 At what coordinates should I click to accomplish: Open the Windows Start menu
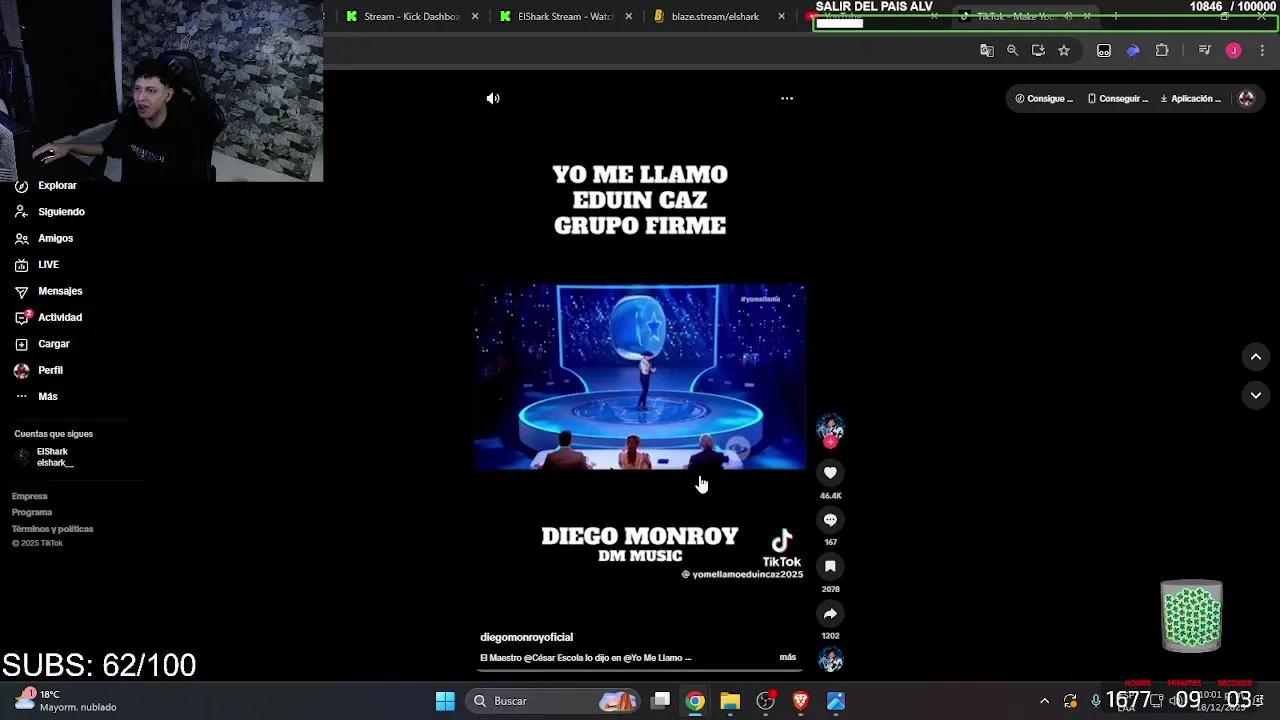(x=445, y=701)
